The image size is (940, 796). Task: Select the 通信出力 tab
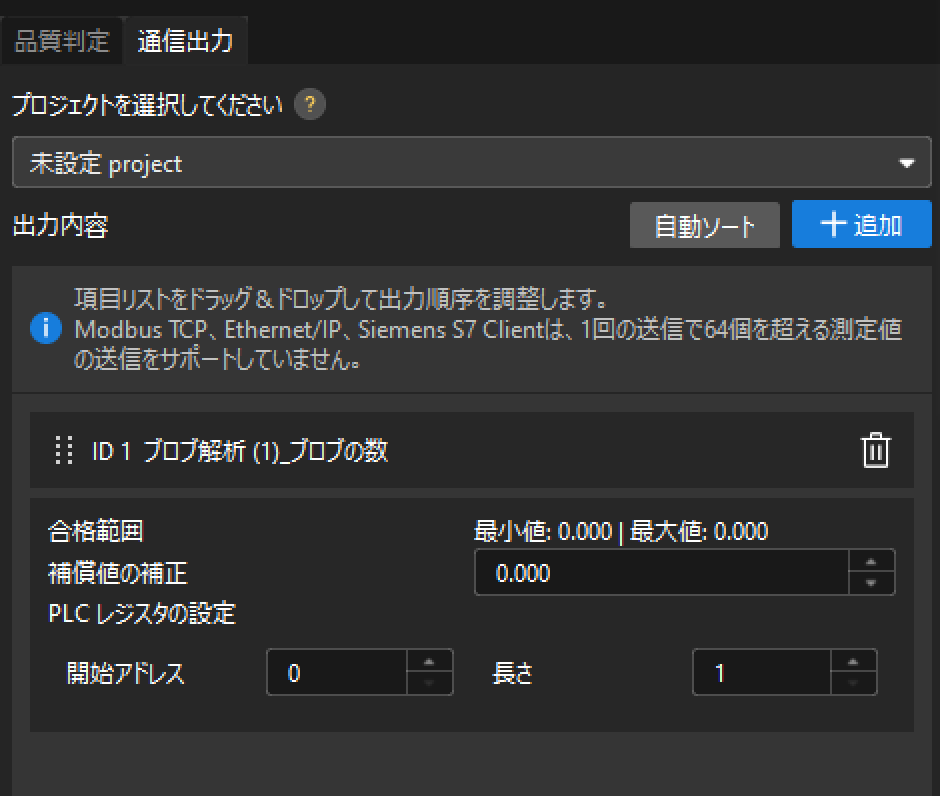click(x=185, y=41)
